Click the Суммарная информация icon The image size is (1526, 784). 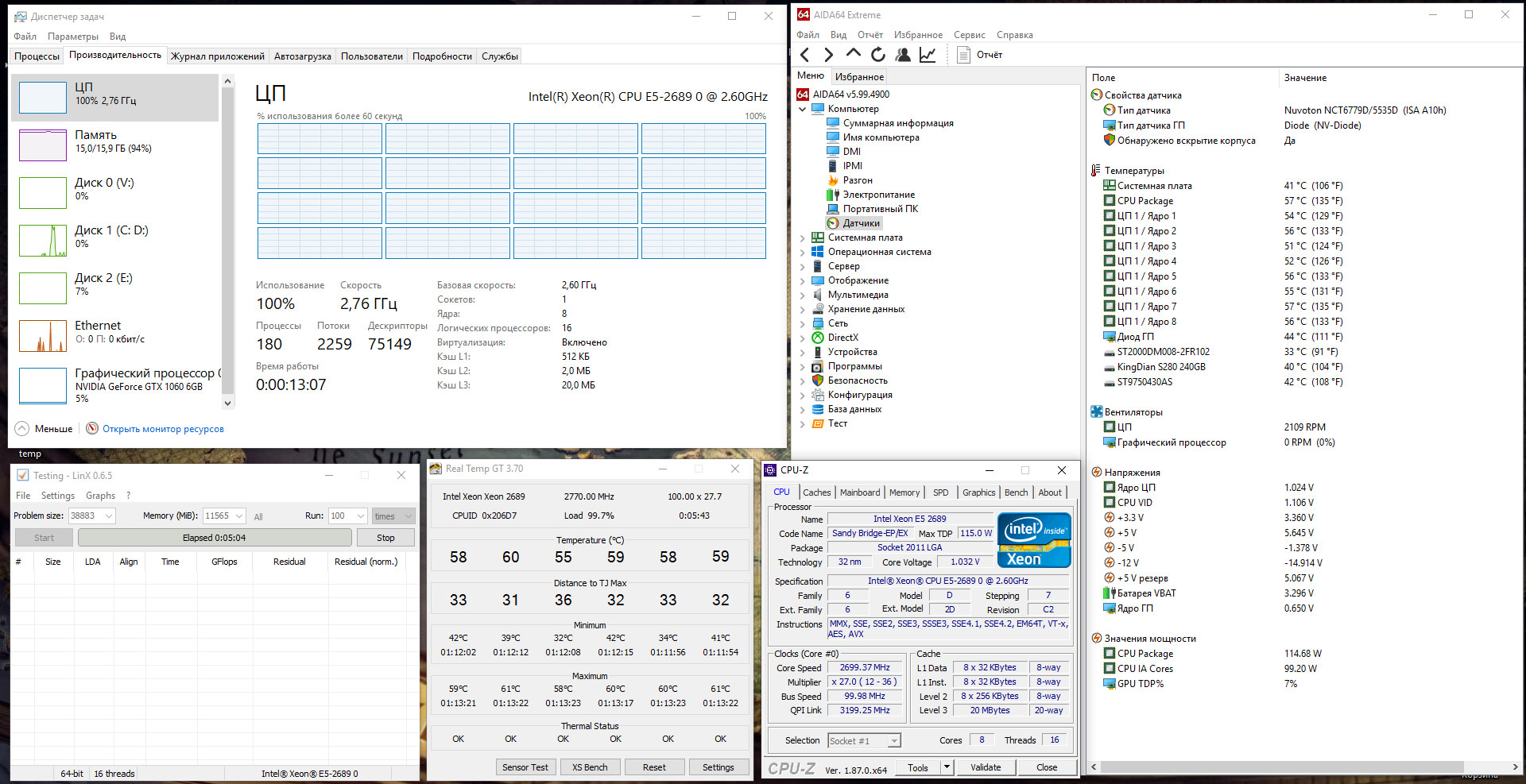(x=833, y=123)
